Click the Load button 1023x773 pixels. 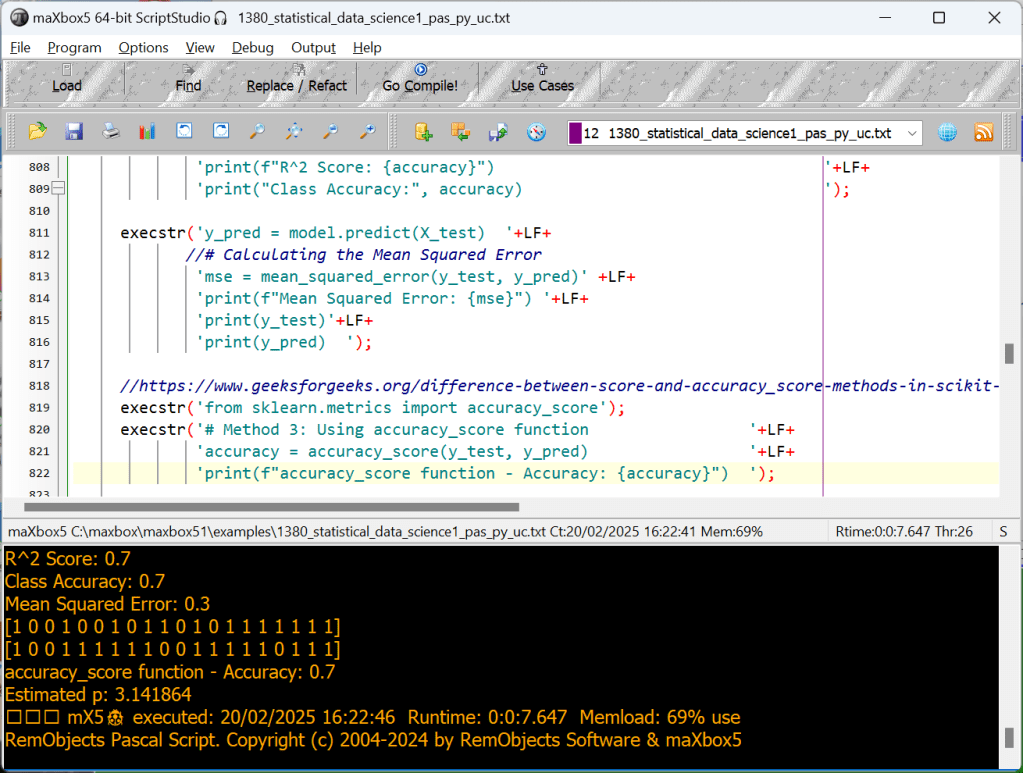[x=67, y=78]
